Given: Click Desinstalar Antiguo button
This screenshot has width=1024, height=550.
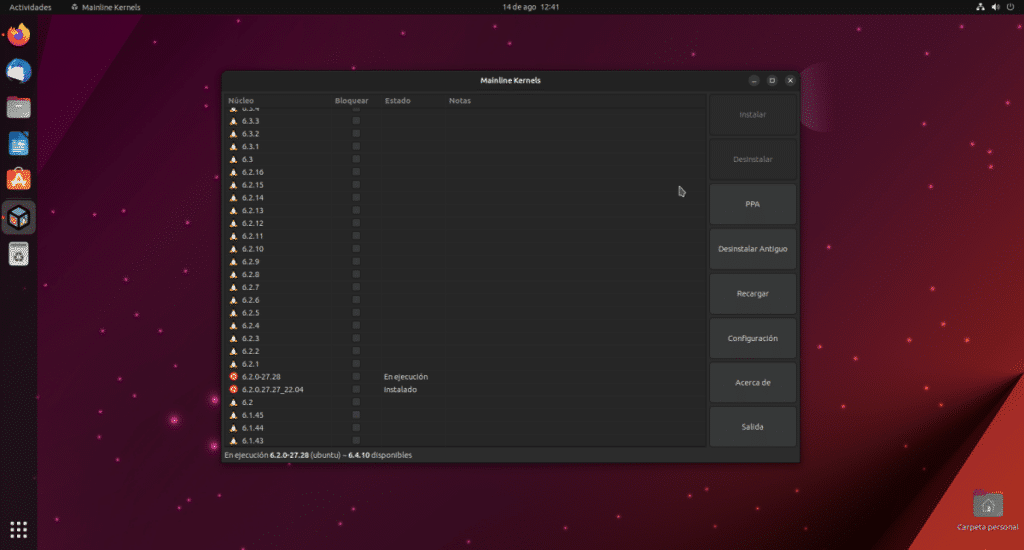Looking at the screenshot, I should click(752, 249).
